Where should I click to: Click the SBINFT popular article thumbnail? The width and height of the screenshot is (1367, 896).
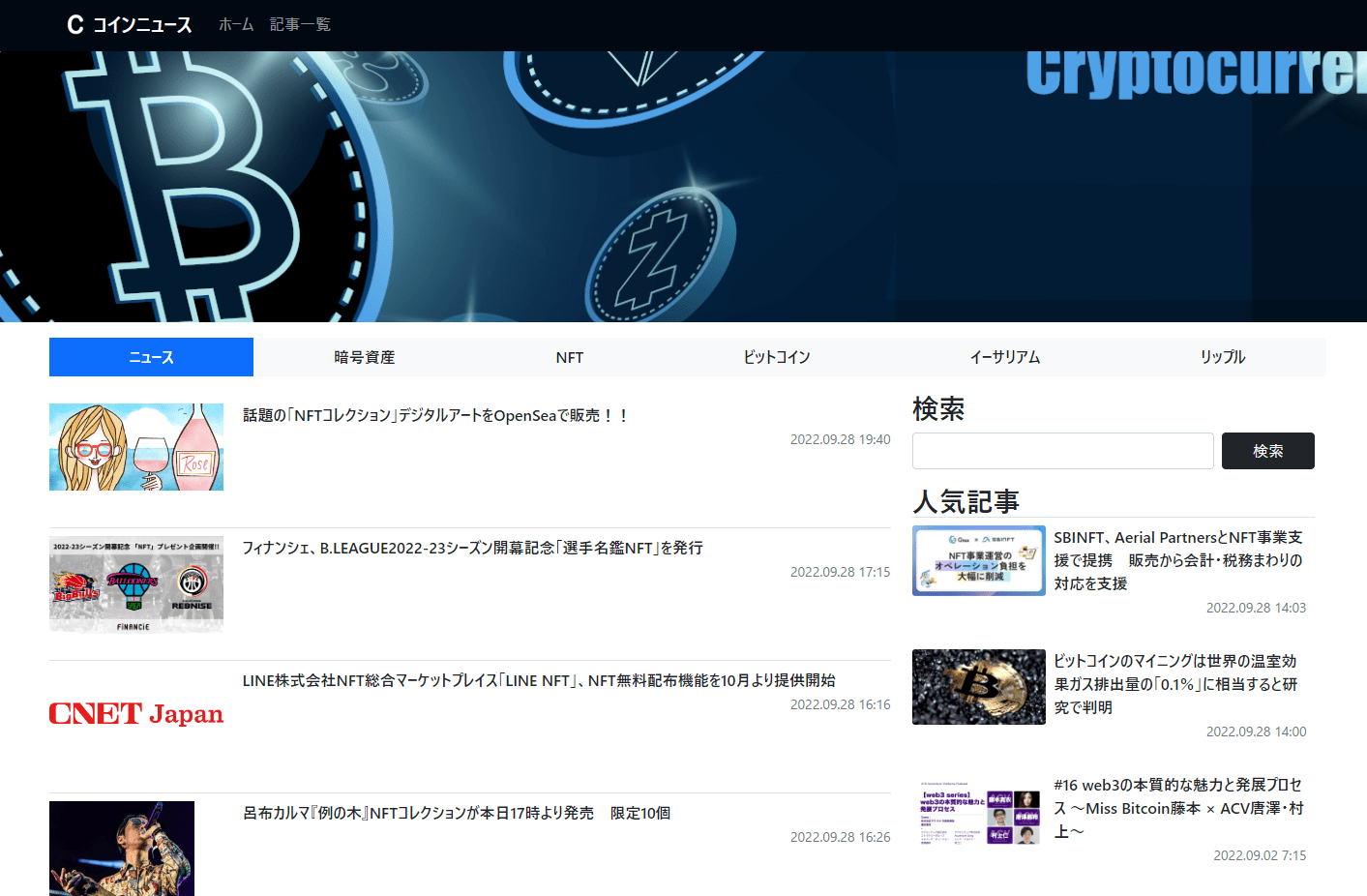pyautogui.click(x=978, y=560)
